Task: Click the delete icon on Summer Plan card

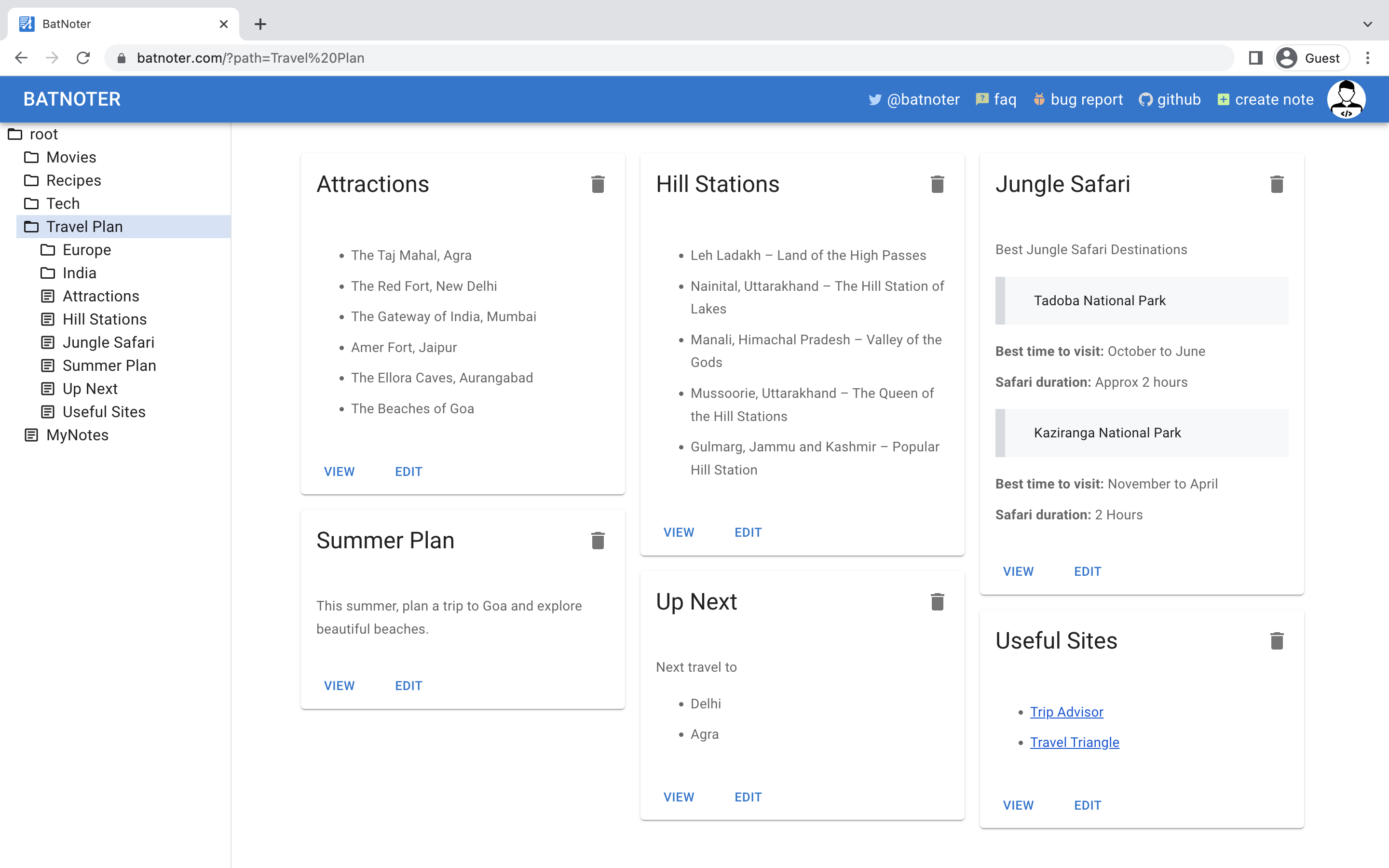Action: [598, 540]
